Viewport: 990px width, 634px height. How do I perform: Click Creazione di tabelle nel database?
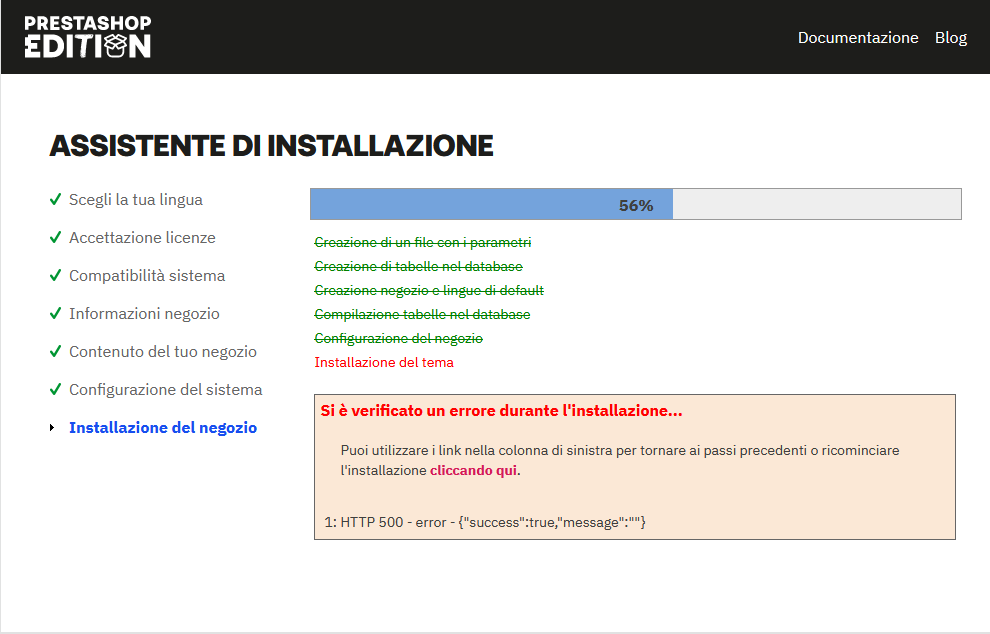pos(419,266)
